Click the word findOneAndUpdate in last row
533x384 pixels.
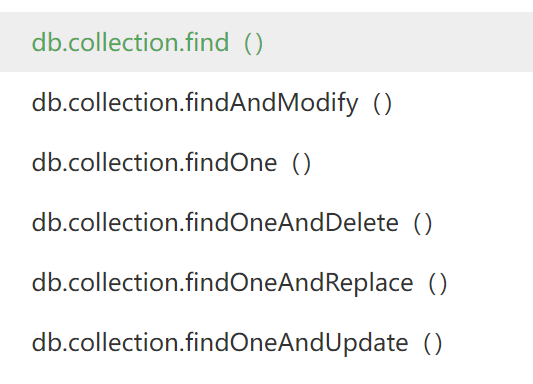coord(297,344)
